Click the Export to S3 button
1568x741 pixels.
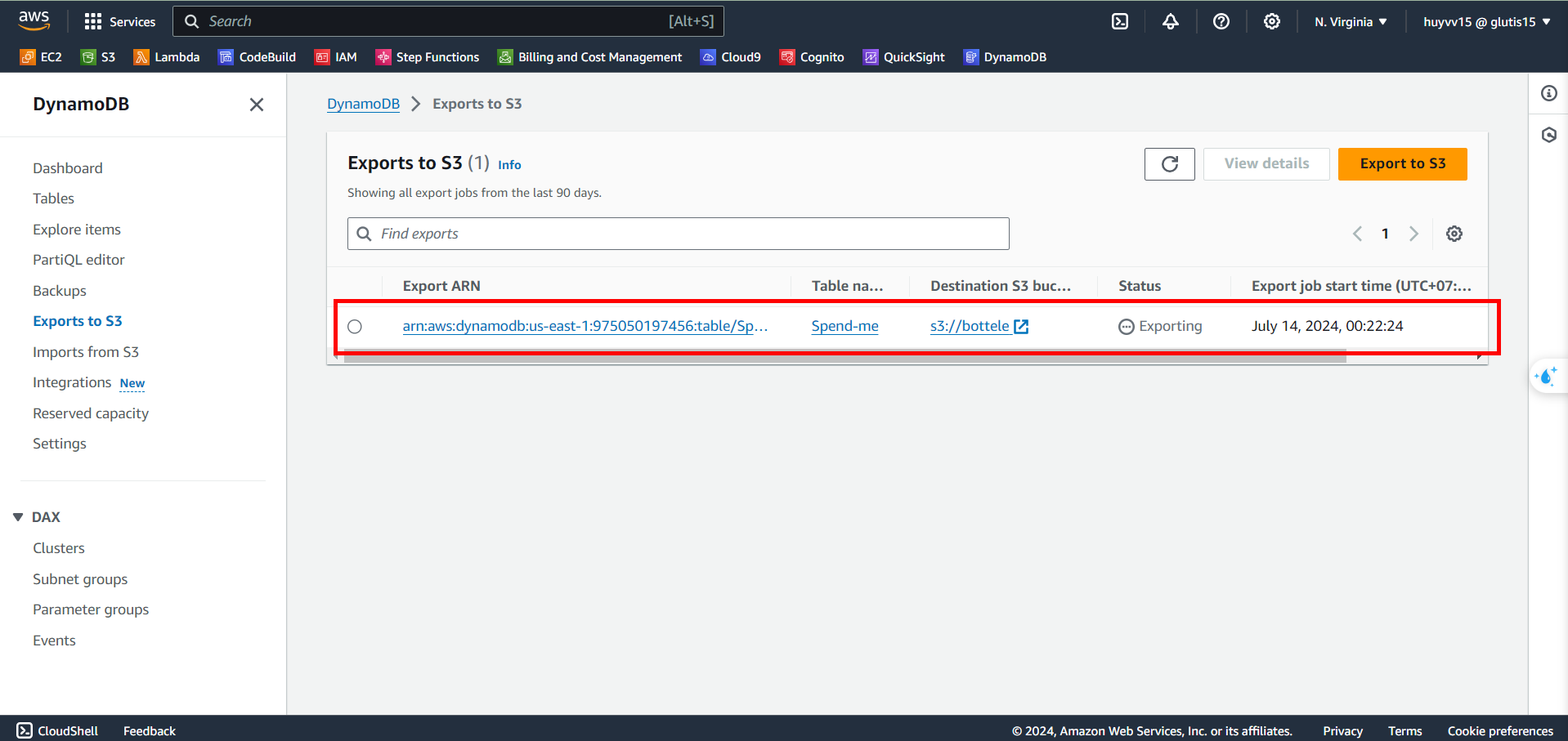[1403, 163]
